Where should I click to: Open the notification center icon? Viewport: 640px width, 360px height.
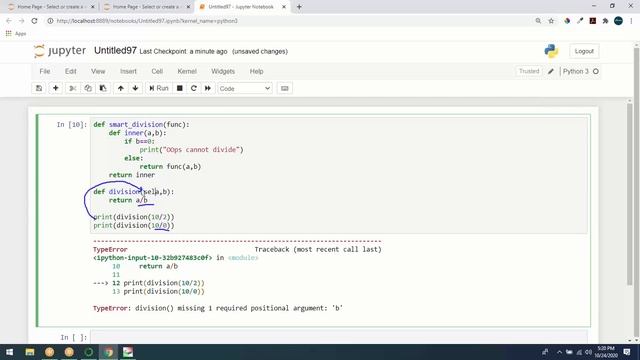point(627,352)
